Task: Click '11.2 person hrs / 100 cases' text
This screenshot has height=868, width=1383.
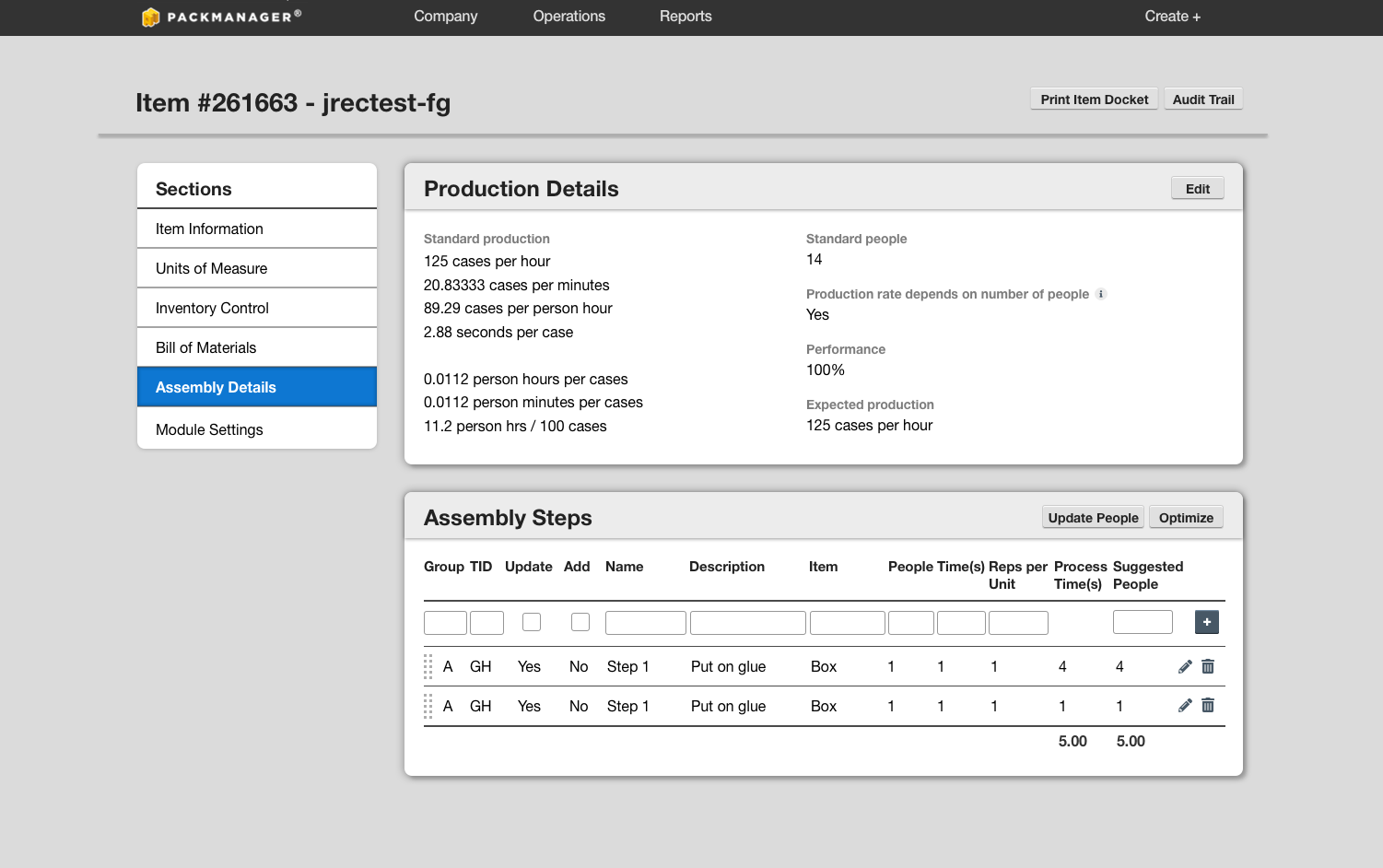Action: pyautogui.click(x=515, y=427)
